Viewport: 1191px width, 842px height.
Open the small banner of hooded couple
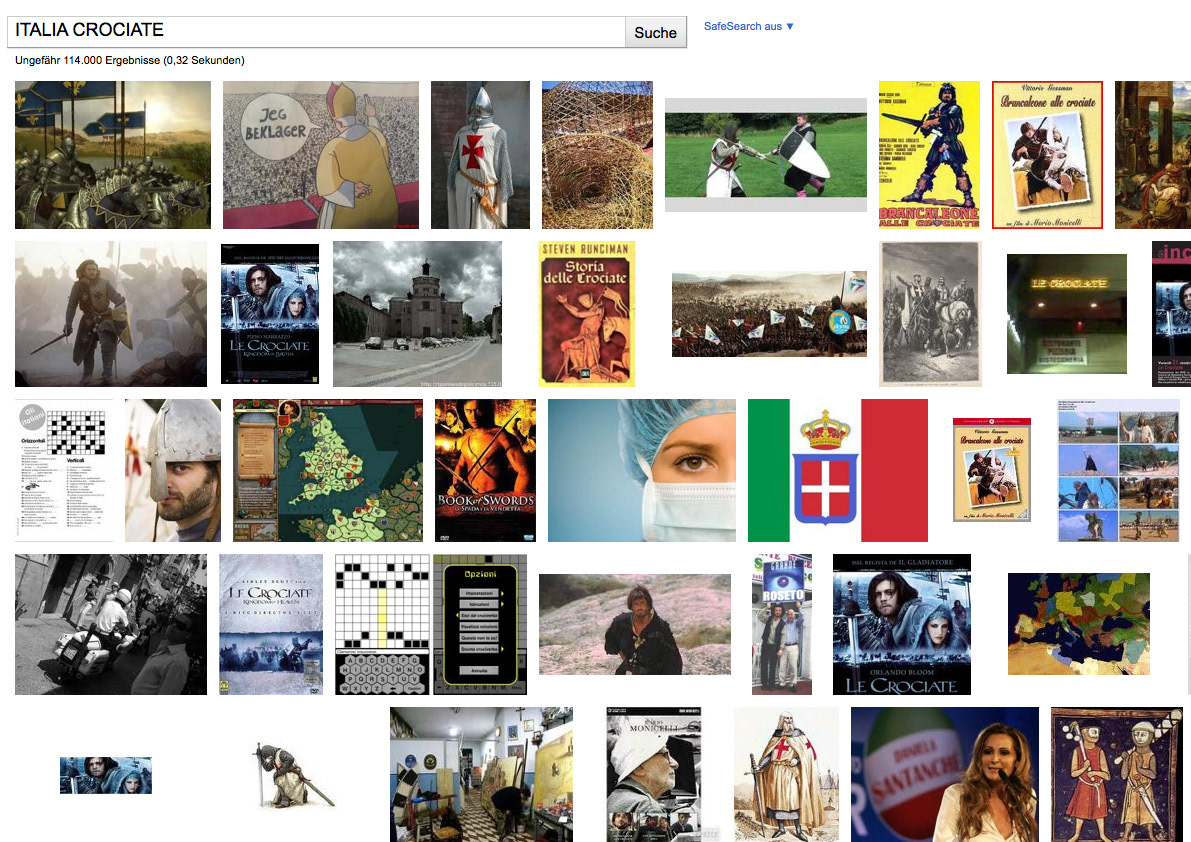tap(106, 775)
